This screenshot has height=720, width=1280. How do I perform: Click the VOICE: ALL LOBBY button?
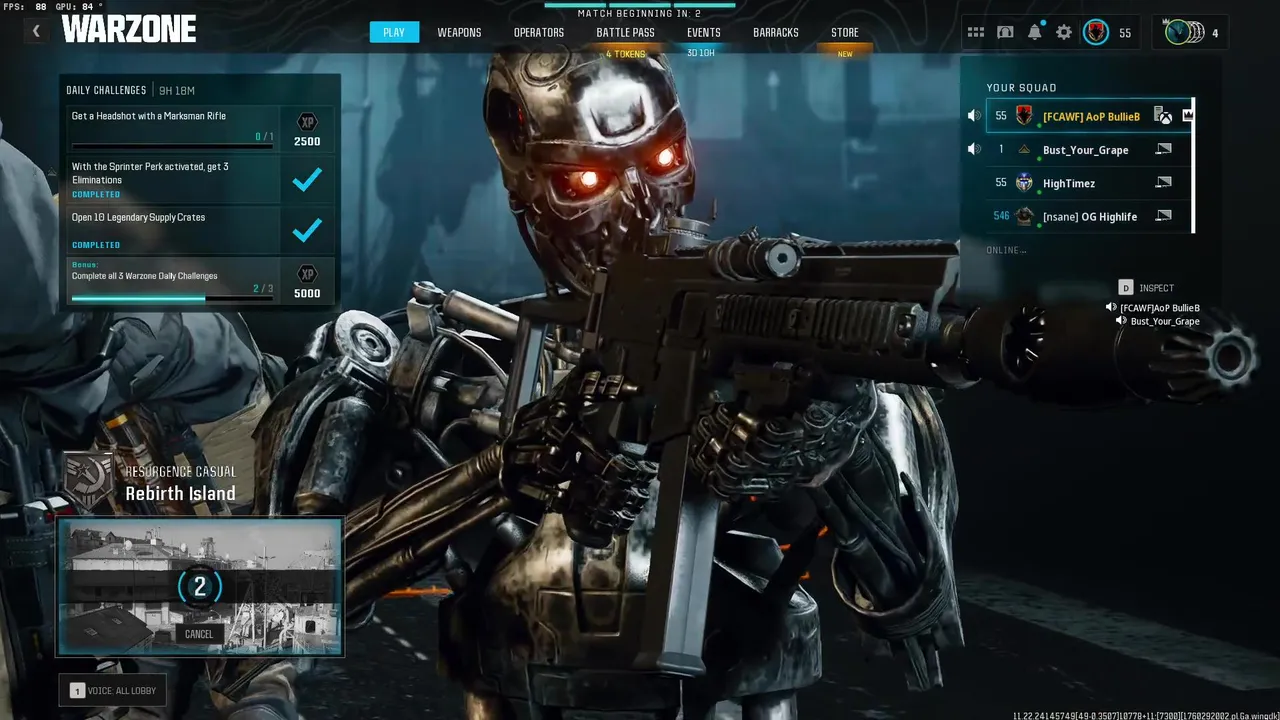[112, 690]
